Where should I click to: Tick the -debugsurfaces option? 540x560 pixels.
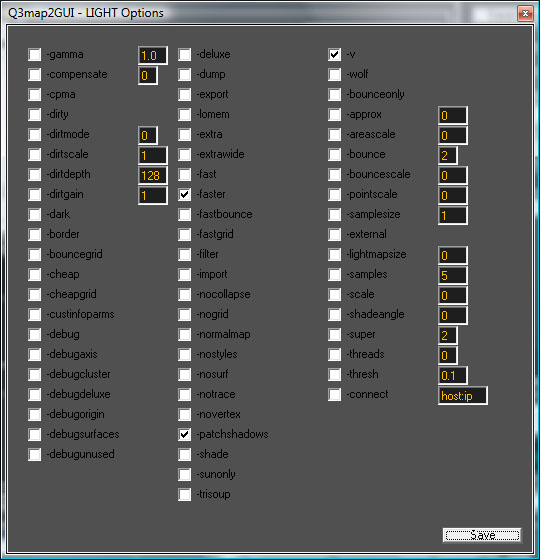(35, 435)
